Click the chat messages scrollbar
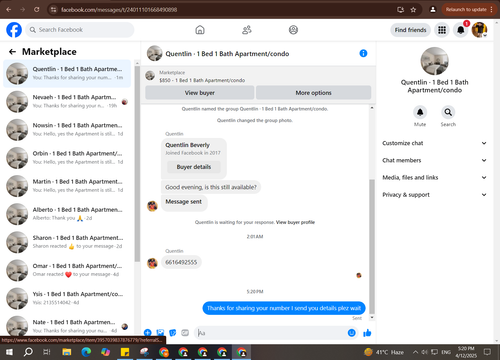Image resolution: width=500 pixels, height=360 pixels. tap(372, 247)
